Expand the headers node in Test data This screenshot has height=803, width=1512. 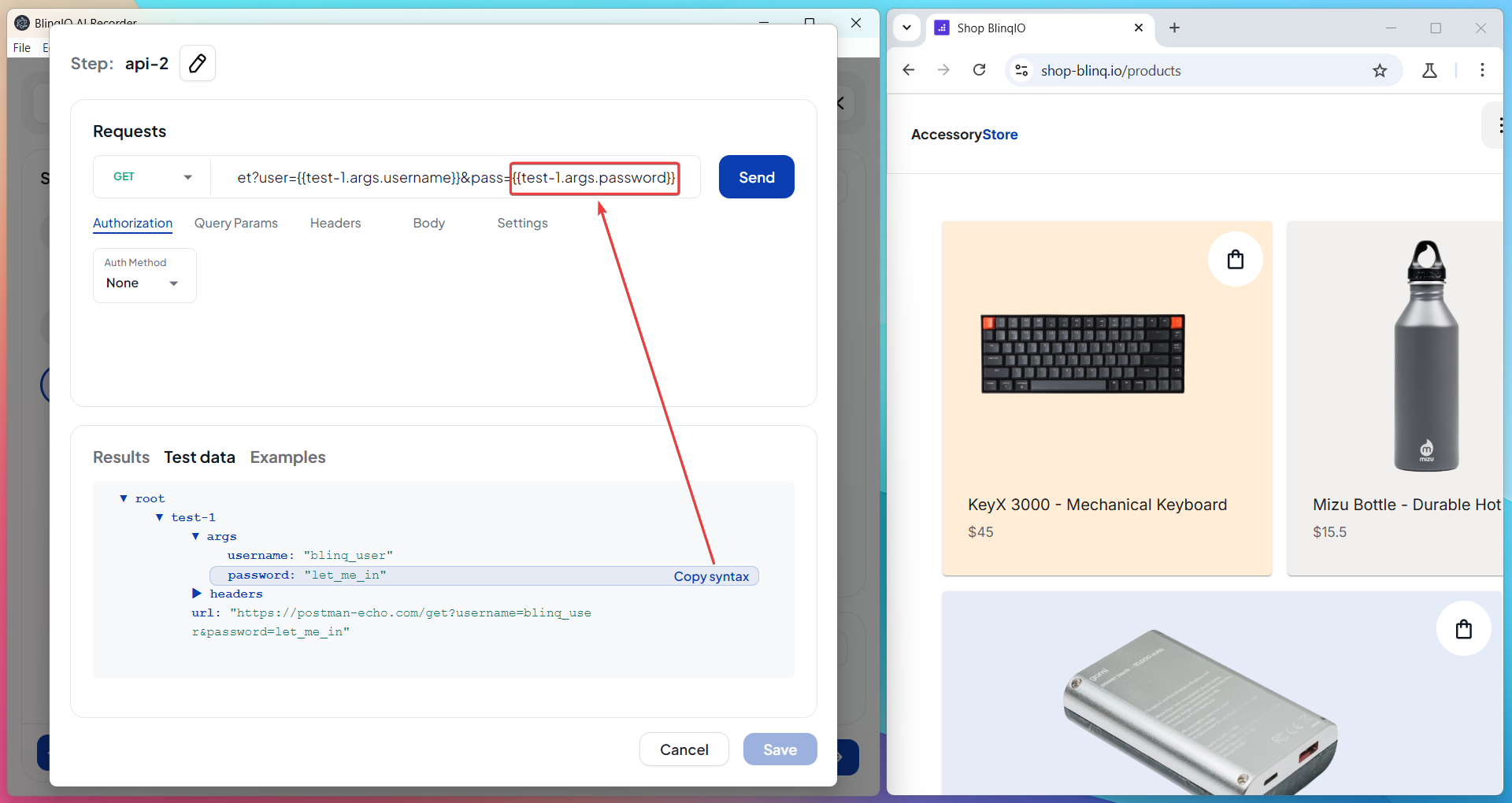point(197,594)
